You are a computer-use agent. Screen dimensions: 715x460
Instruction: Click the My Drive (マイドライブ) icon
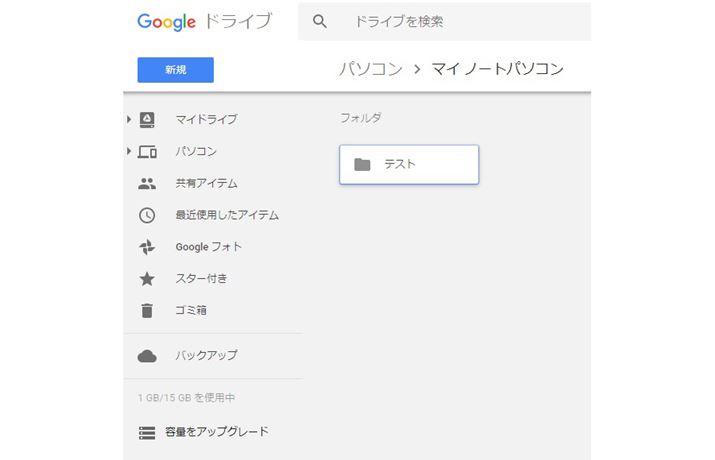(147, 120)
